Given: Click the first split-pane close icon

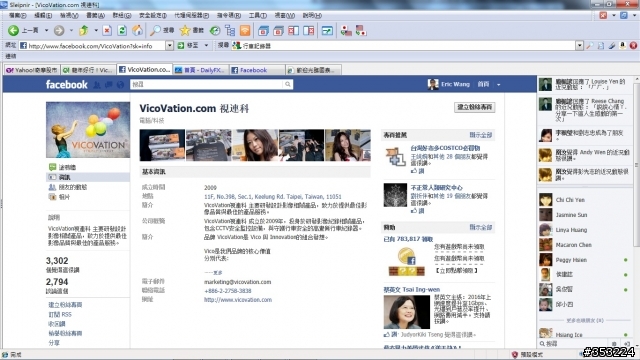Looking at the screenshot, I should [x=293, y=31].
